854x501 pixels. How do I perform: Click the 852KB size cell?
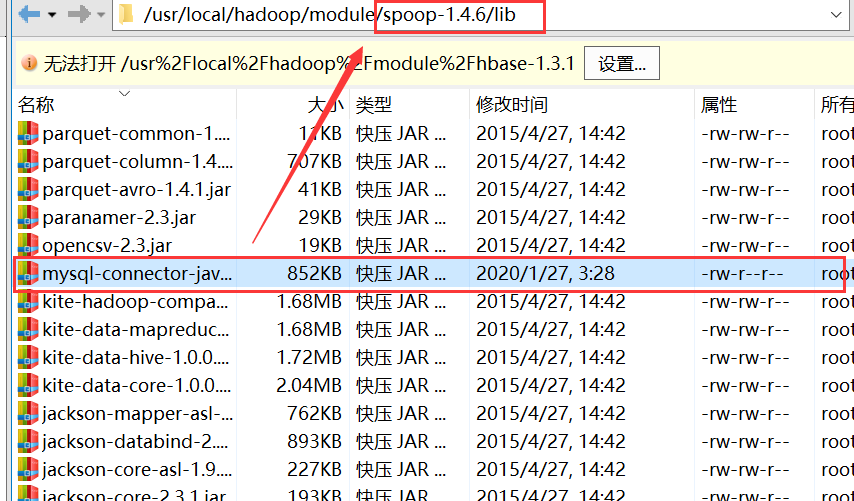[x=314, y=273]
